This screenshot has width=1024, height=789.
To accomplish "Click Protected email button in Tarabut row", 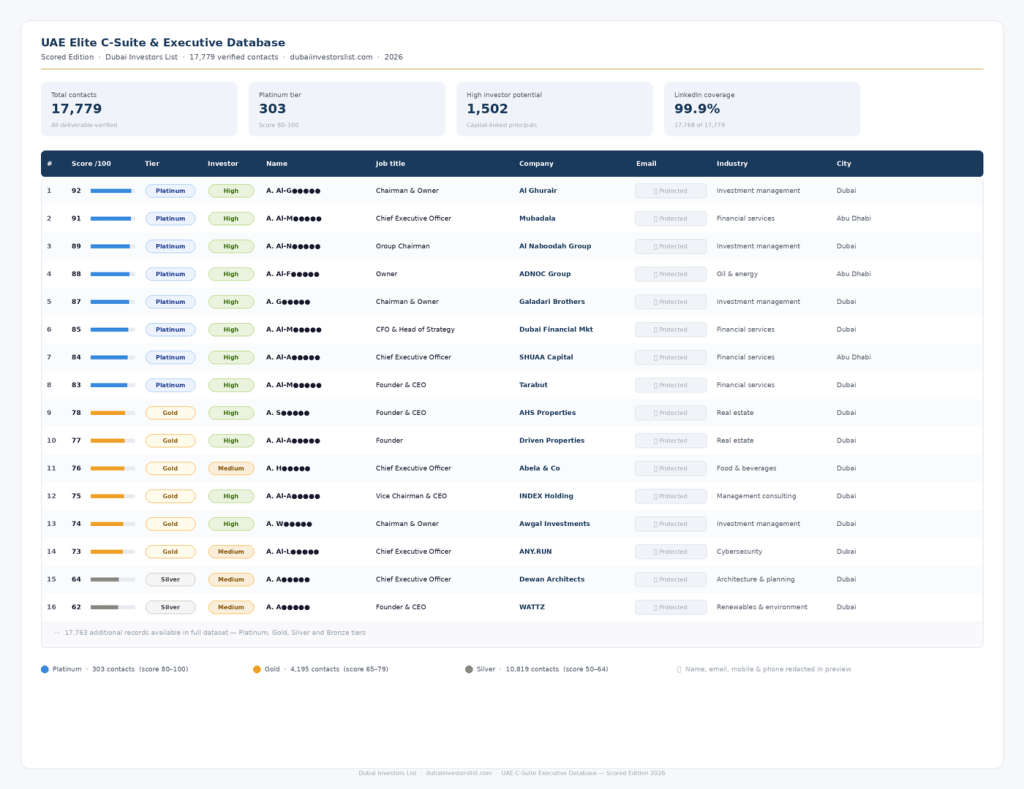I will [671, 385].
